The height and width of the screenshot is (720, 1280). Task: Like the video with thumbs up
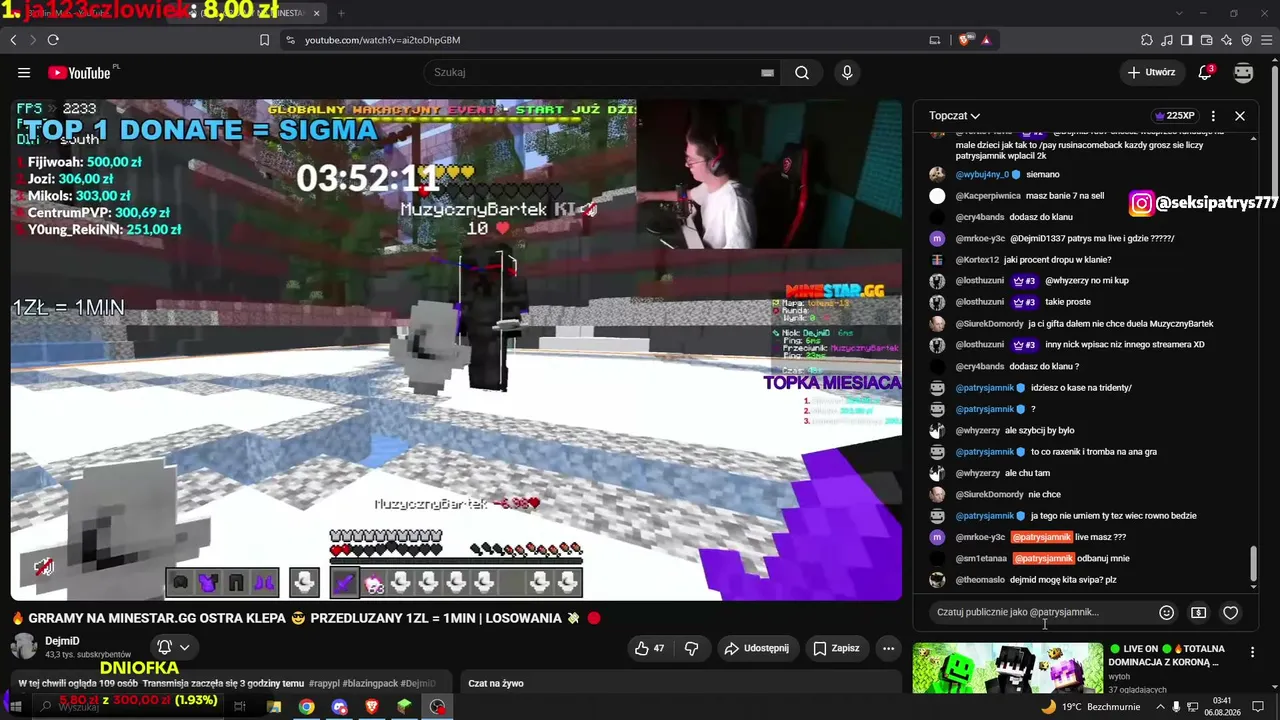coord(649,648)
